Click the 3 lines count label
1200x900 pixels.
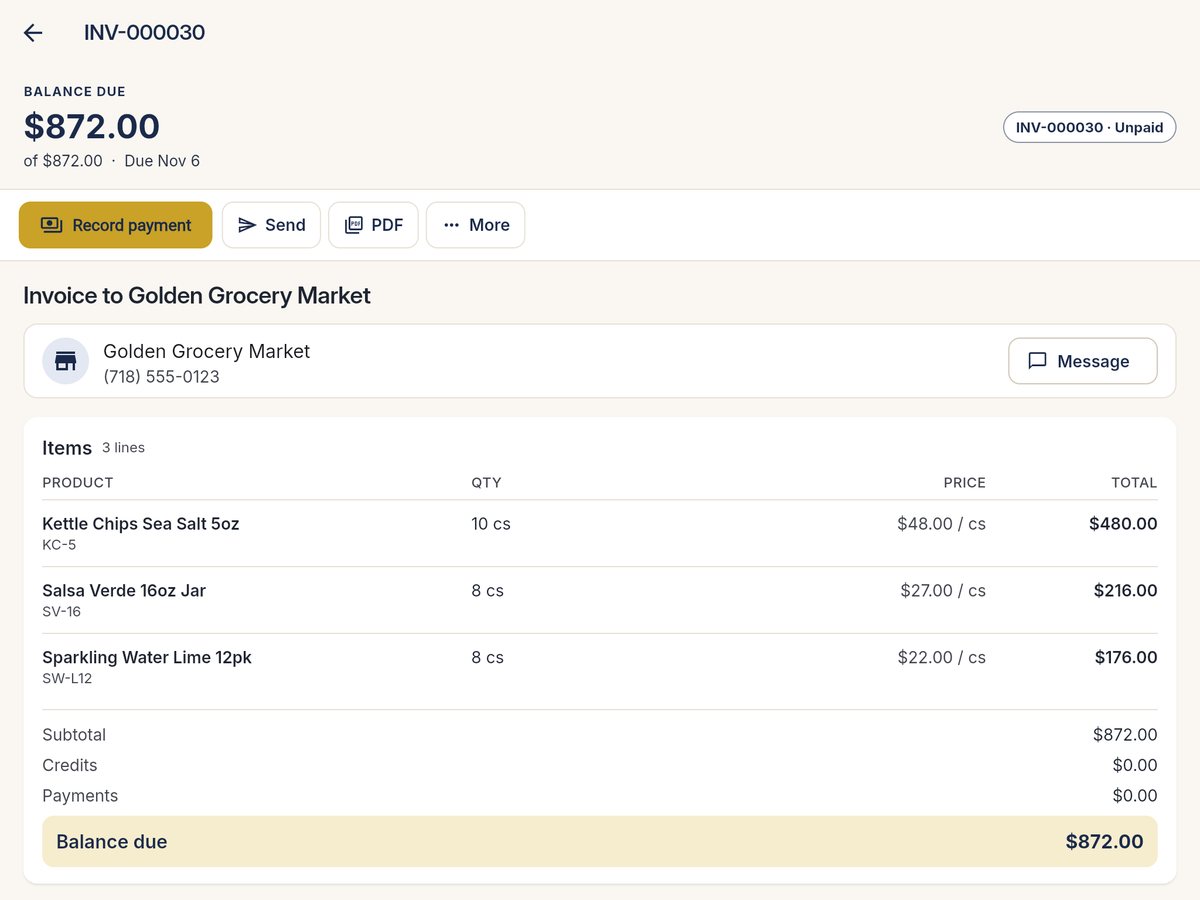tap(123, 448)
